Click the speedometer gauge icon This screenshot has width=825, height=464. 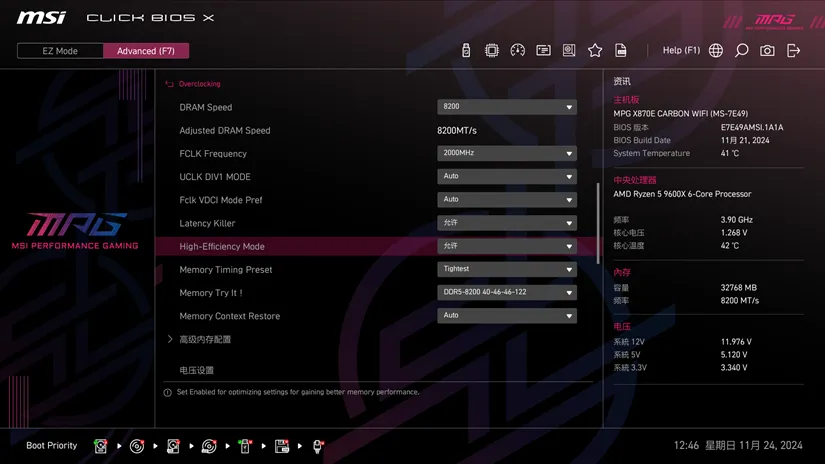pos(517,50)
